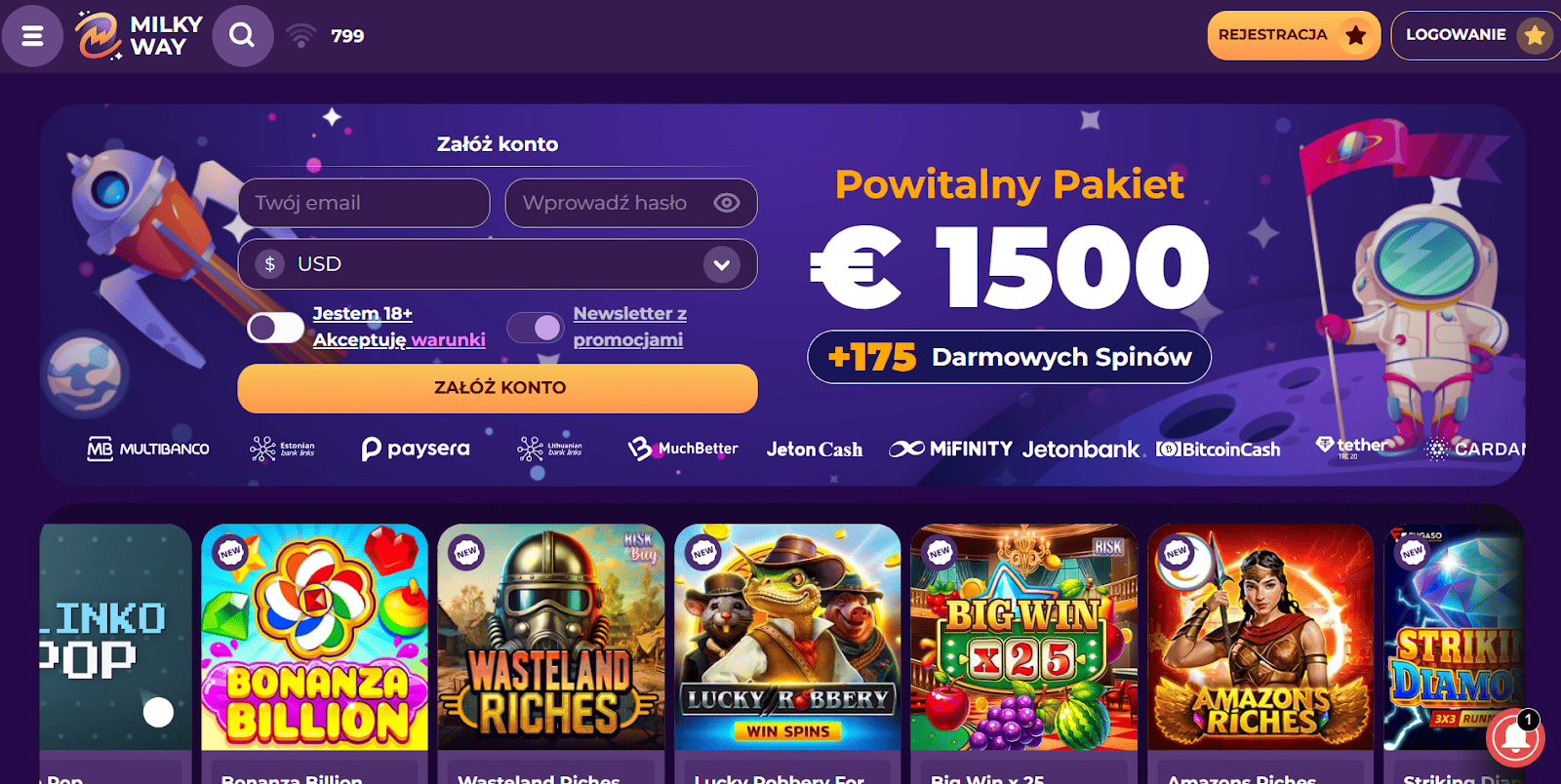Expand currency list via chevron arrow
This screenshot has width=1561, height=784.
722,265
